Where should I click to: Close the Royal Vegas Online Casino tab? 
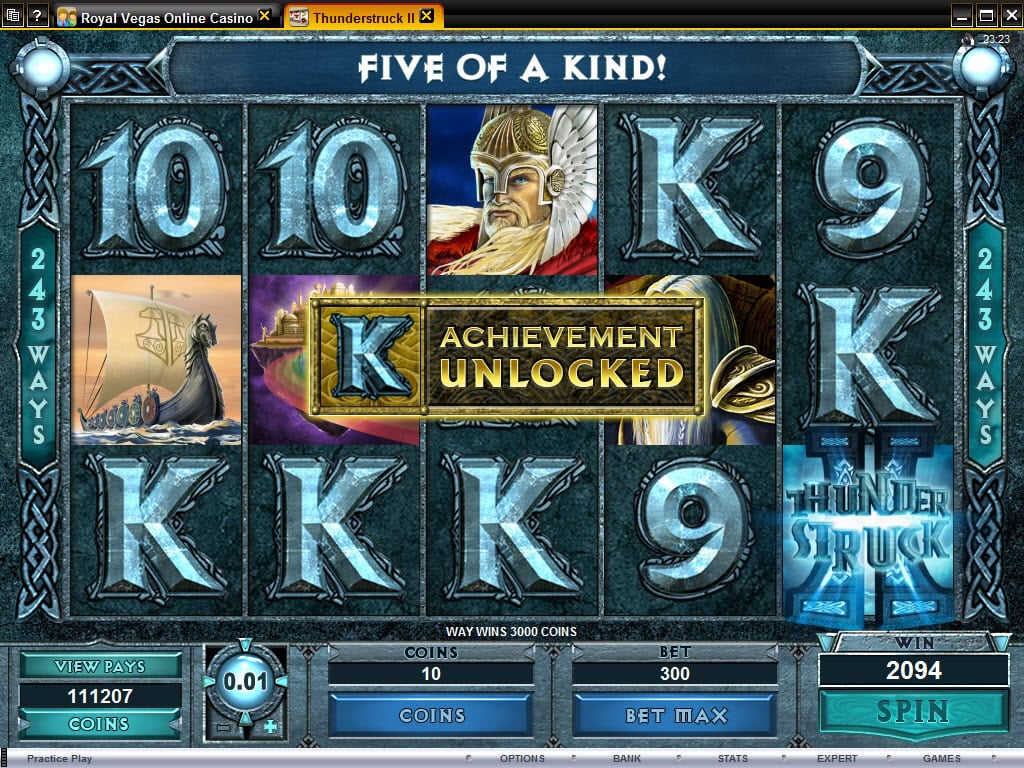(264, 16)
